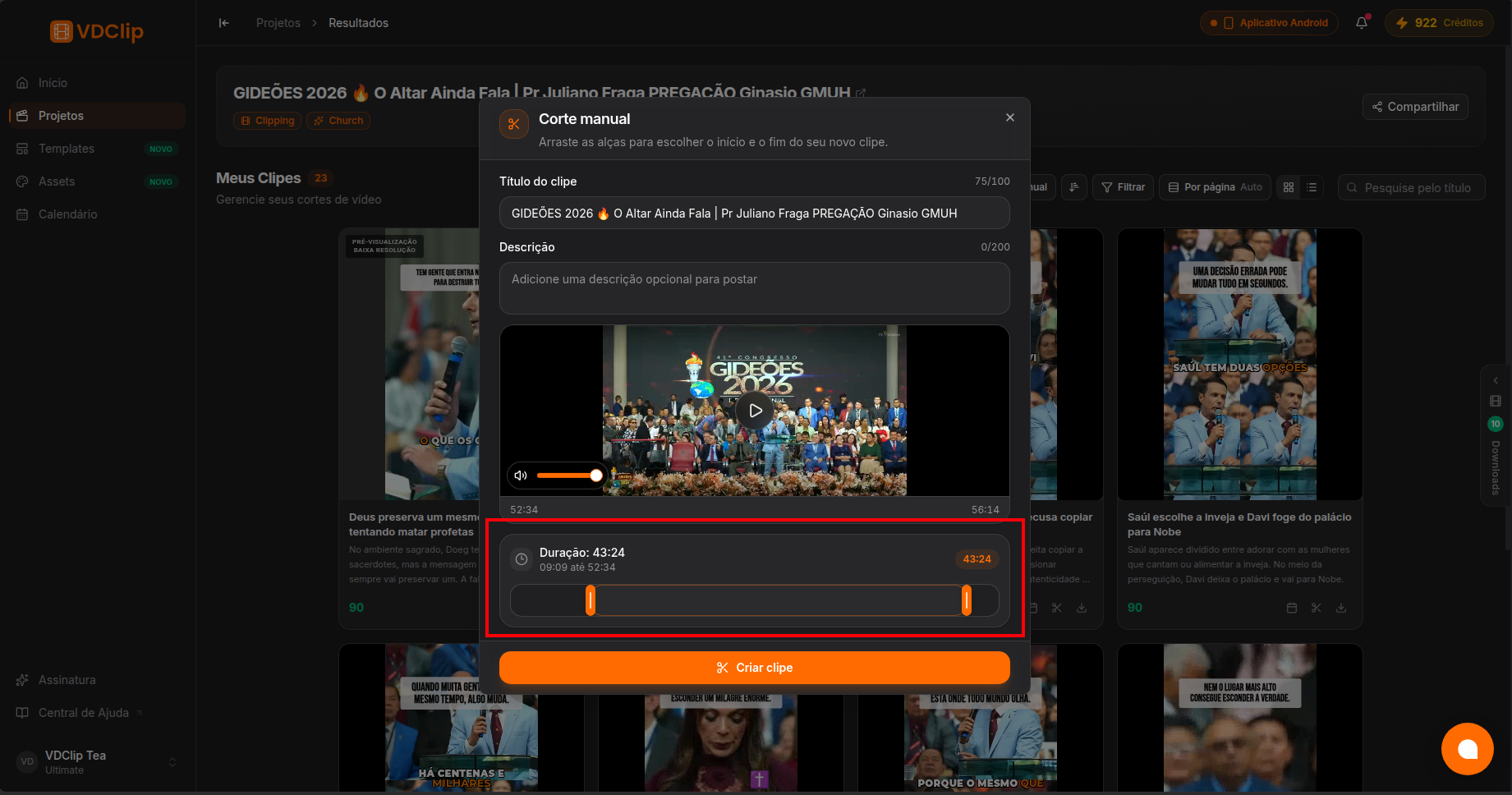The image size is (1512, 795).
Task: Click the scissors icon in Corte manual header
Action: 514,124
